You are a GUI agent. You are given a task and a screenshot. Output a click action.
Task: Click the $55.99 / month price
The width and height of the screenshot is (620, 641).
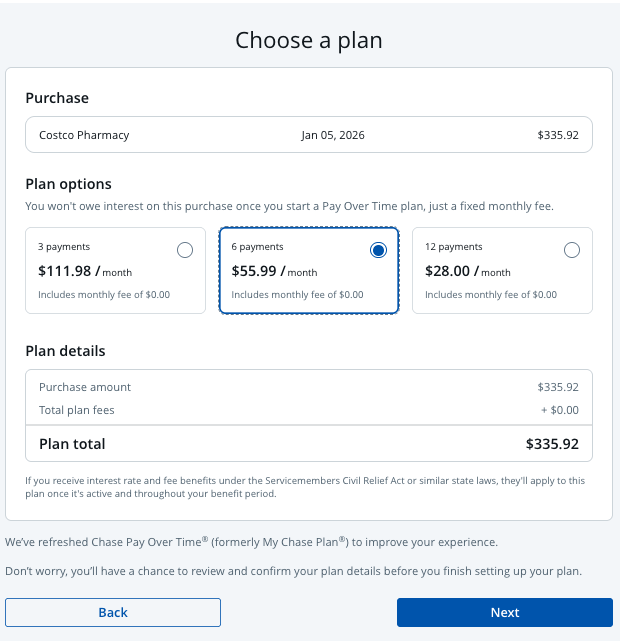coord(274,271)
